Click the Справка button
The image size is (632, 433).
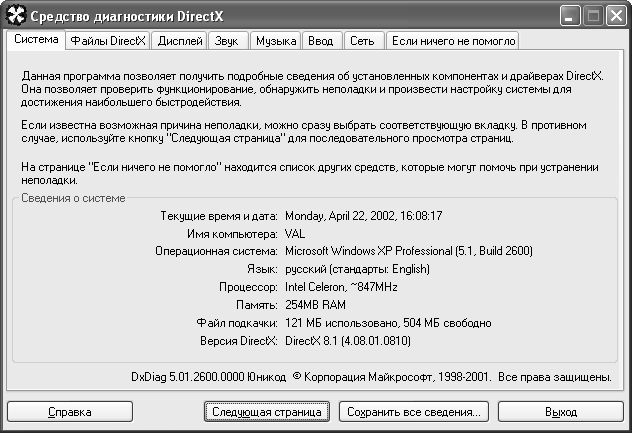tap(70, 412)
